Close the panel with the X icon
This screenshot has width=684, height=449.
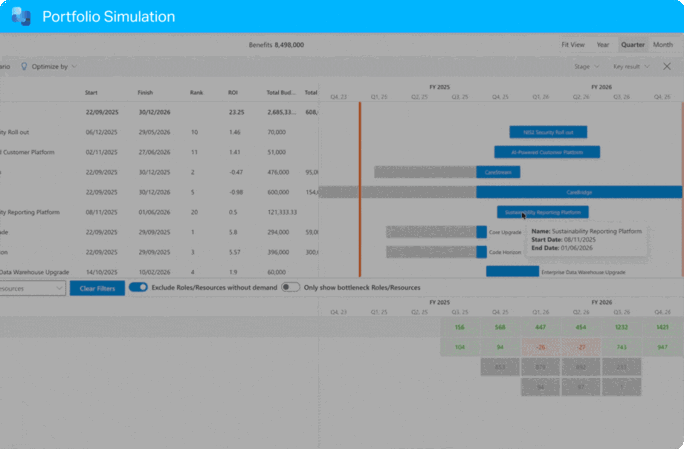667,66
